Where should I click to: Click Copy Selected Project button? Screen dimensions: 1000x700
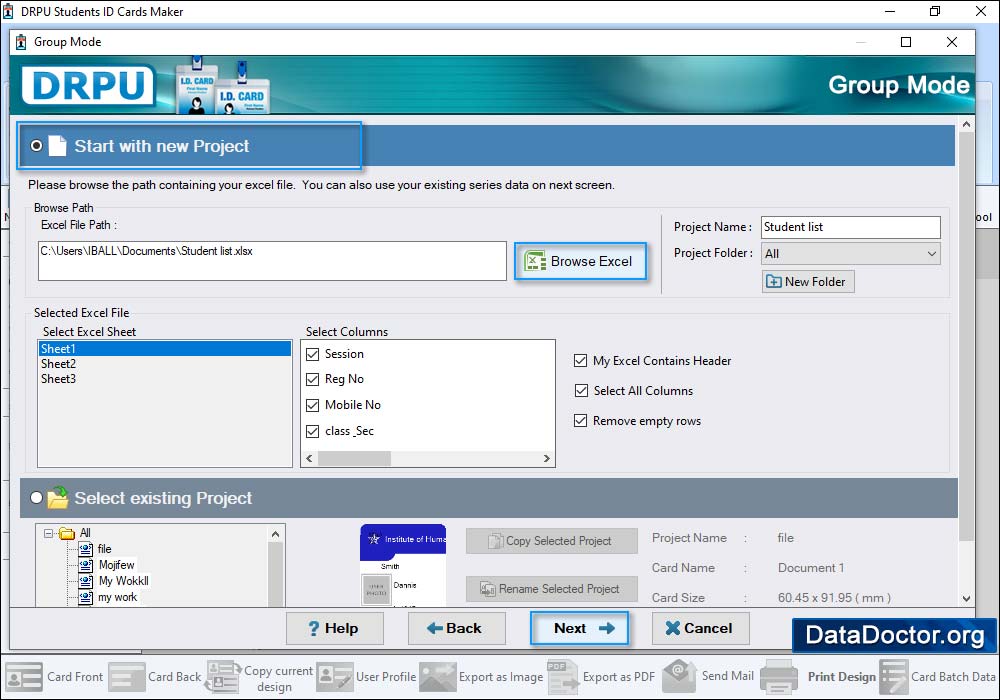pos(552,541)
